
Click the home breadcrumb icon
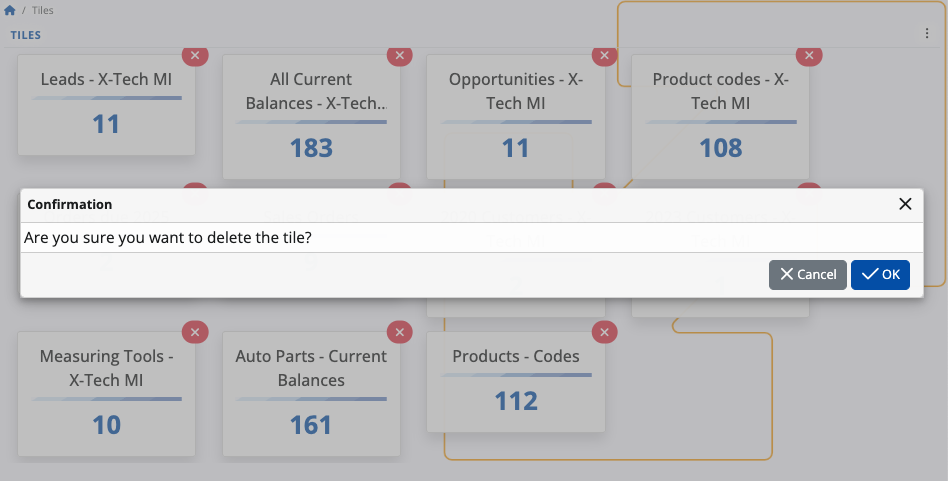(x=10, y=10)
